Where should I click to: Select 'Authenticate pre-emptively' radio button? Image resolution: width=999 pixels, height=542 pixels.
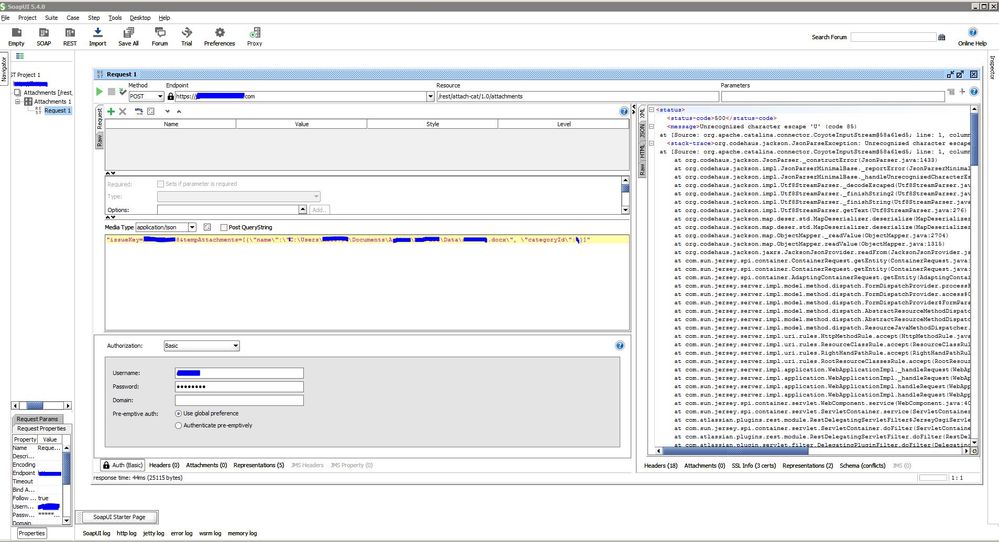pos(178,425)
